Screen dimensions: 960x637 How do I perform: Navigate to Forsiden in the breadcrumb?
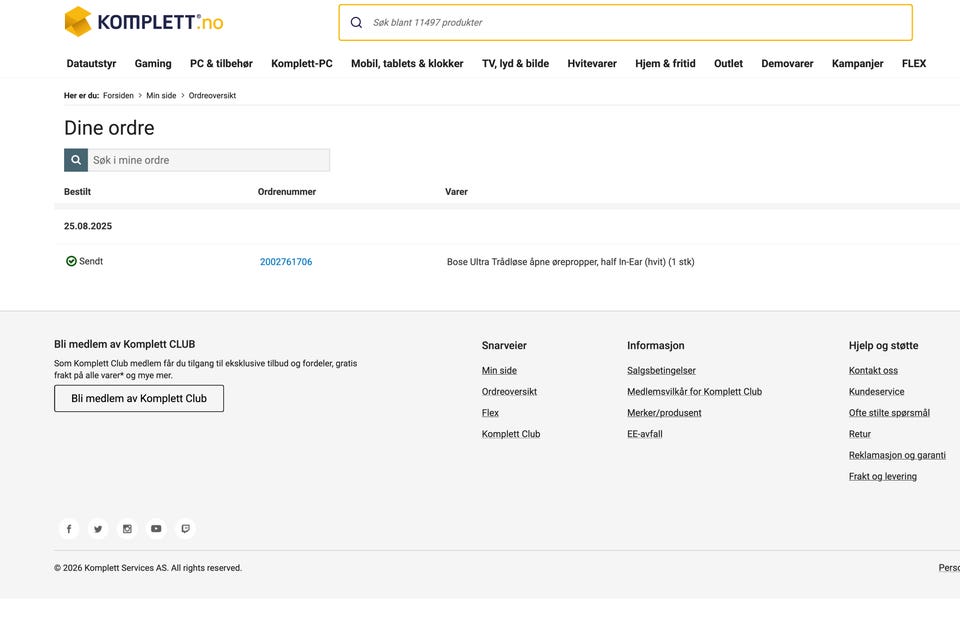click(118, 96)
